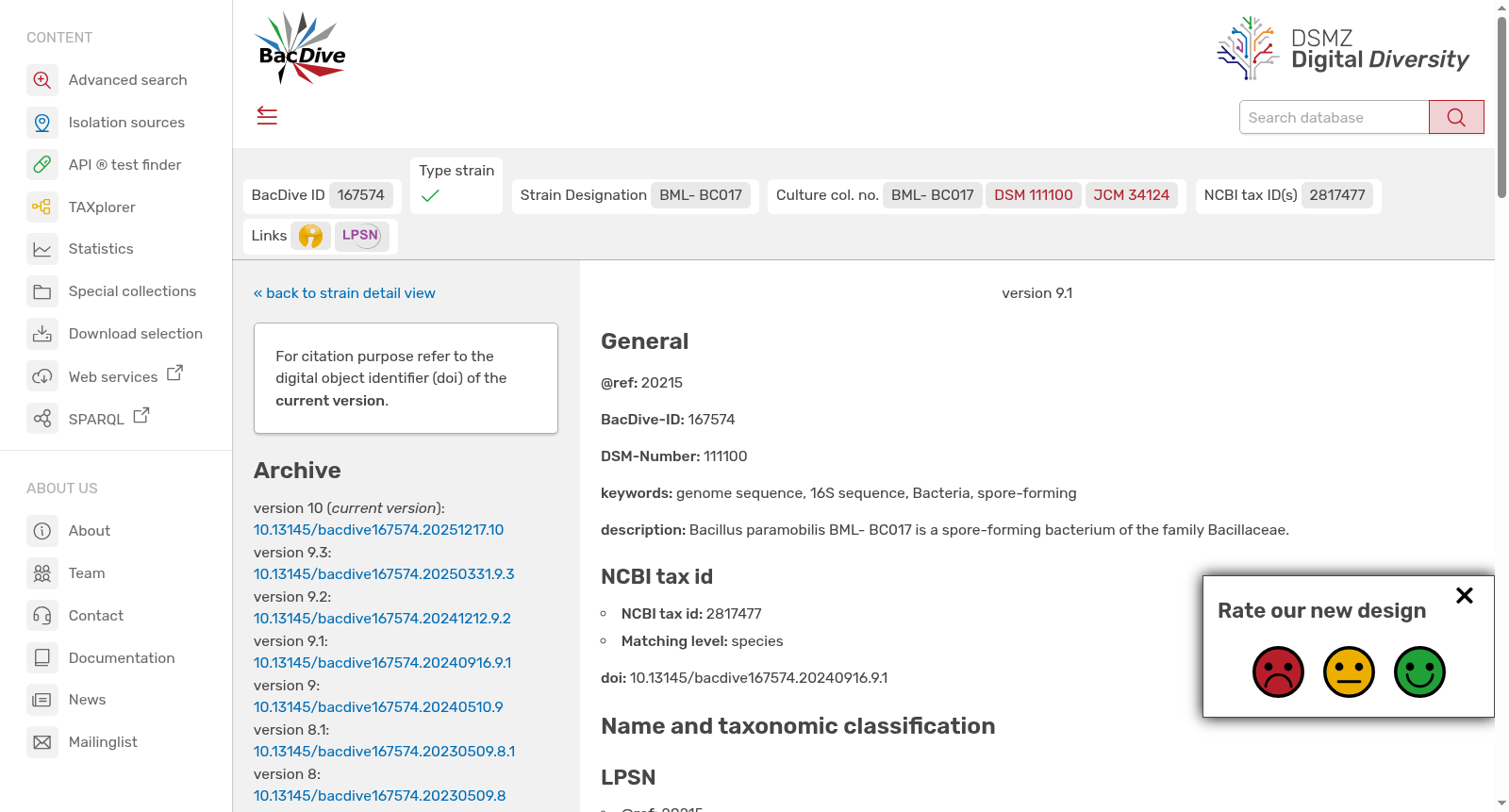Screen dimensions: 1509x812
Task: Click the TAXplorer tree icon
Action: (42, 207)
